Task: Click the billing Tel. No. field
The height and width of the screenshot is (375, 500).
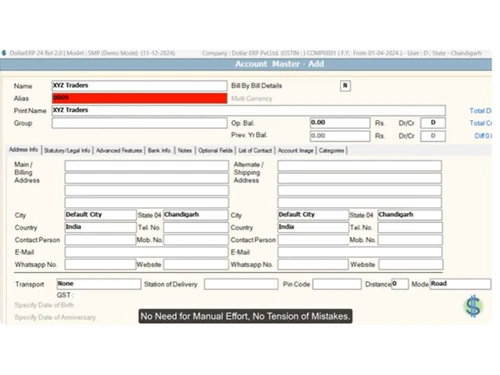Action: coord(196,227)
